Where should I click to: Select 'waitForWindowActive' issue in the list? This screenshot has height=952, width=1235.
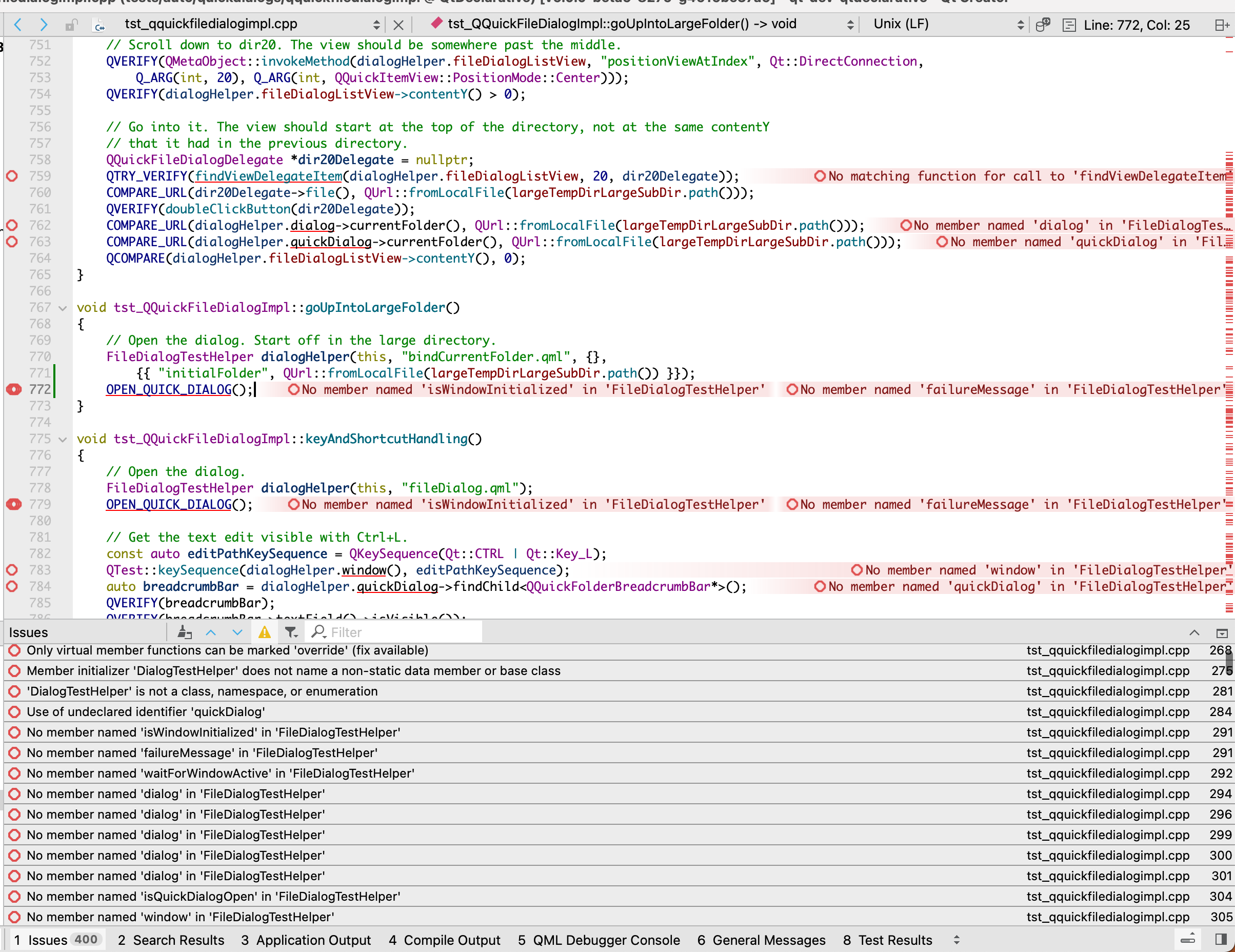click(x=221, y=774)
